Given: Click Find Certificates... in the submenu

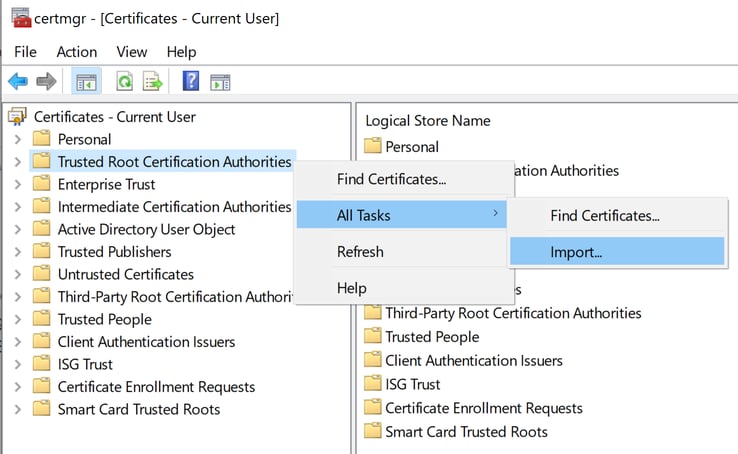Looking at the screenshot, I should tap(617, 215).
